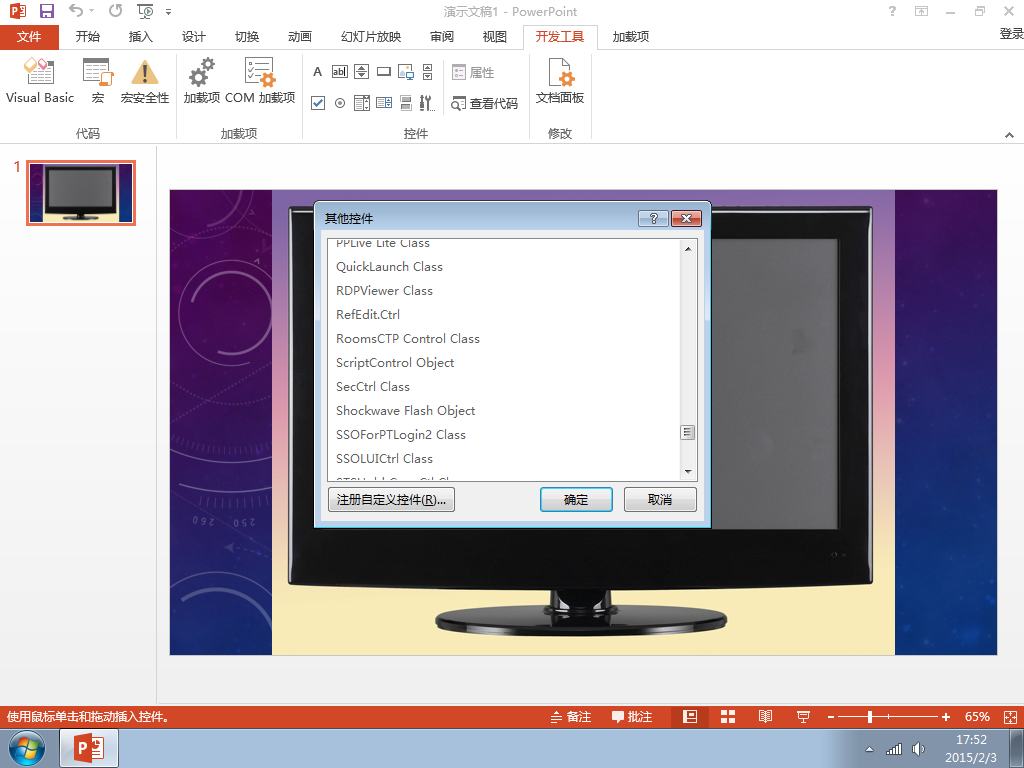Image resolution: width=1024 pixels, height=768 pixels.
Task: Switch to the Design (设计) tab
Action: pos(193,37)
